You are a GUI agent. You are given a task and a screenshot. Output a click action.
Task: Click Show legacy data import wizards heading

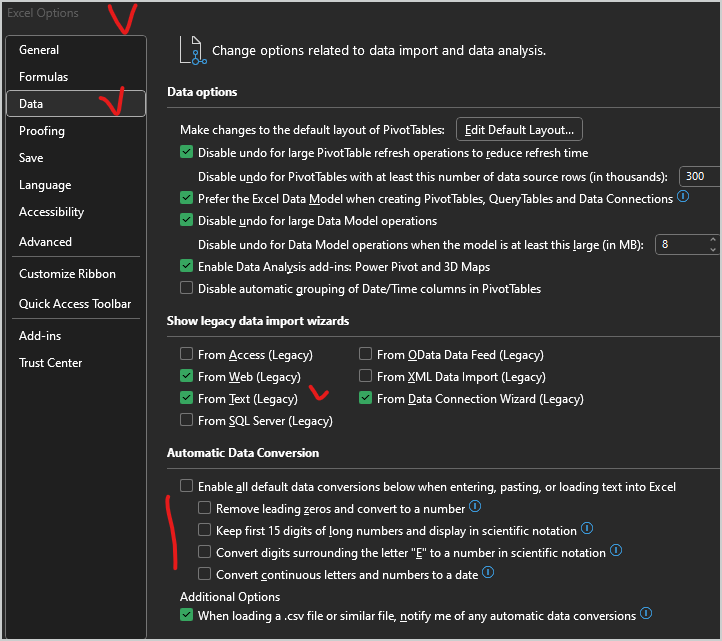(x=258, y=321)
